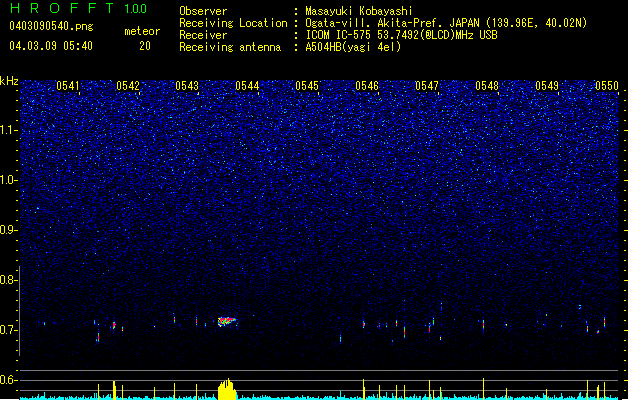Click the Receiving antenna label
The image size is (629, 400).
point(230,47)
